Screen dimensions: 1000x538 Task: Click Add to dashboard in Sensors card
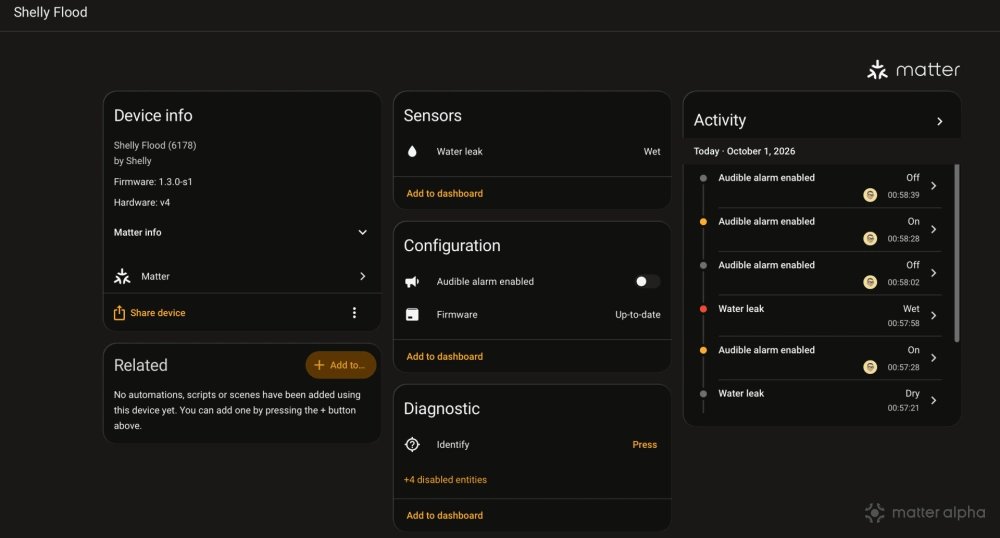pos(445,193)
